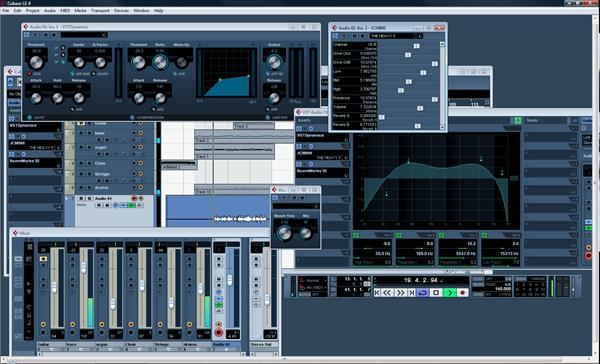The width and height of the screenshot is (600, 364).
Task: Click the 140.000 tempo value in transport
Action: [x=502, y=289]
